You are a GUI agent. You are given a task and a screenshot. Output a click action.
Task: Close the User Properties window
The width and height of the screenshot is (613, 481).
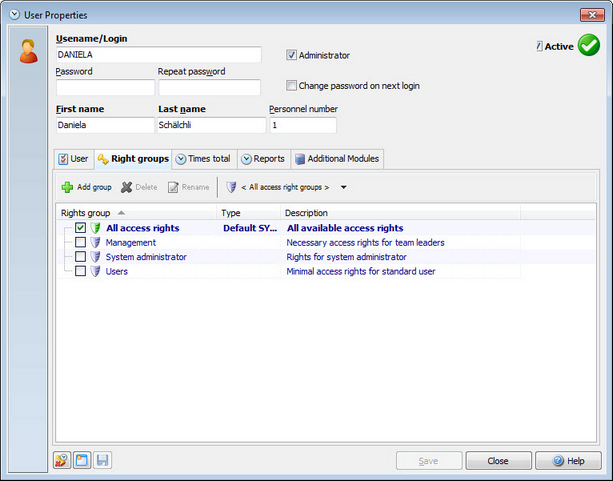click(x=592, y=15)
